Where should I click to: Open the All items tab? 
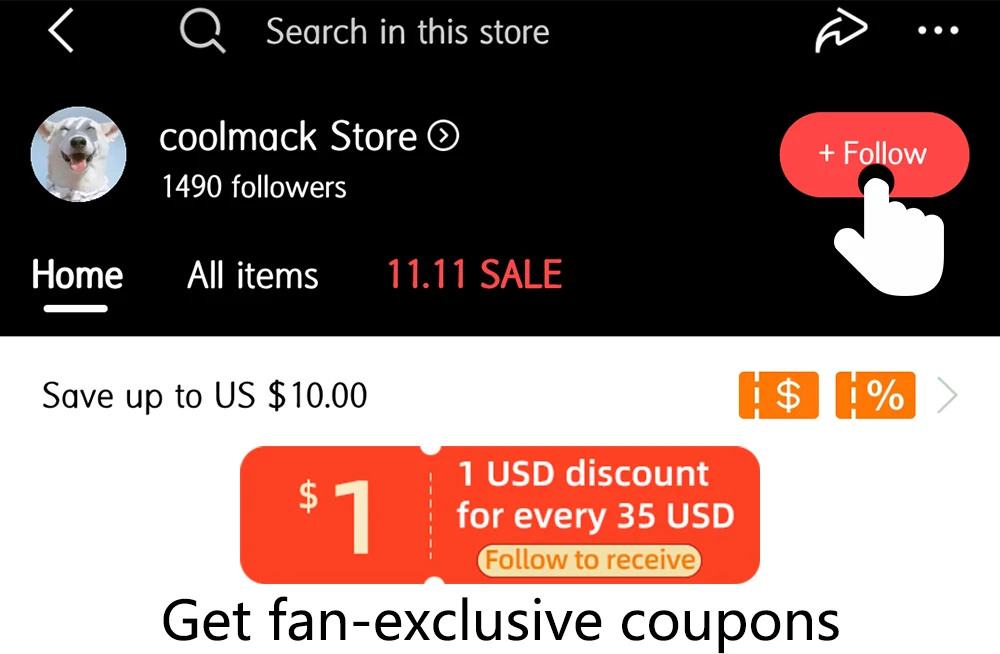[253, 276]
